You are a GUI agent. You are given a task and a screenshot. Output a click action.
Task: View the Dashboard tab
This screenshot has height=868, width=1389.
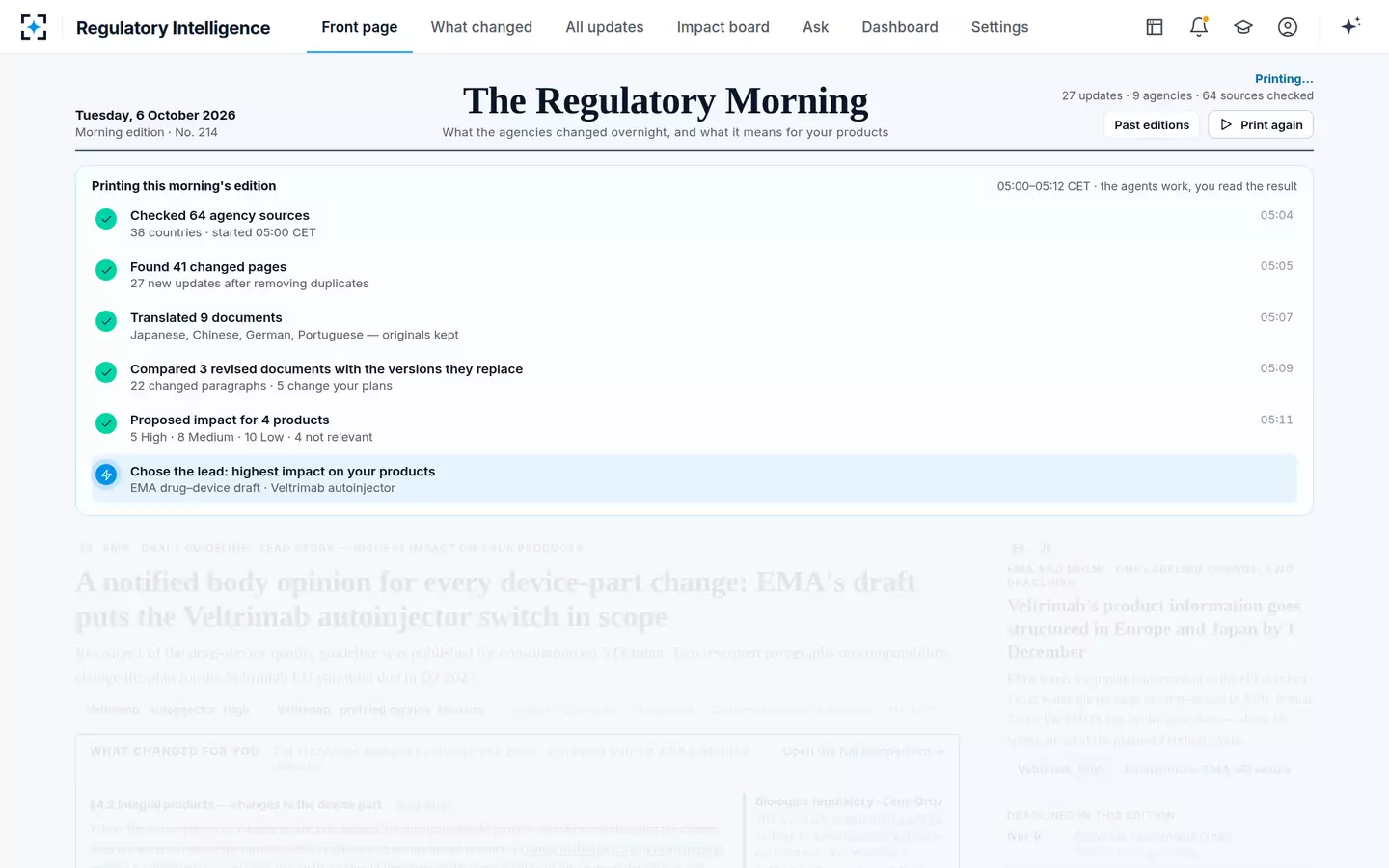click(x=900, y=27)
